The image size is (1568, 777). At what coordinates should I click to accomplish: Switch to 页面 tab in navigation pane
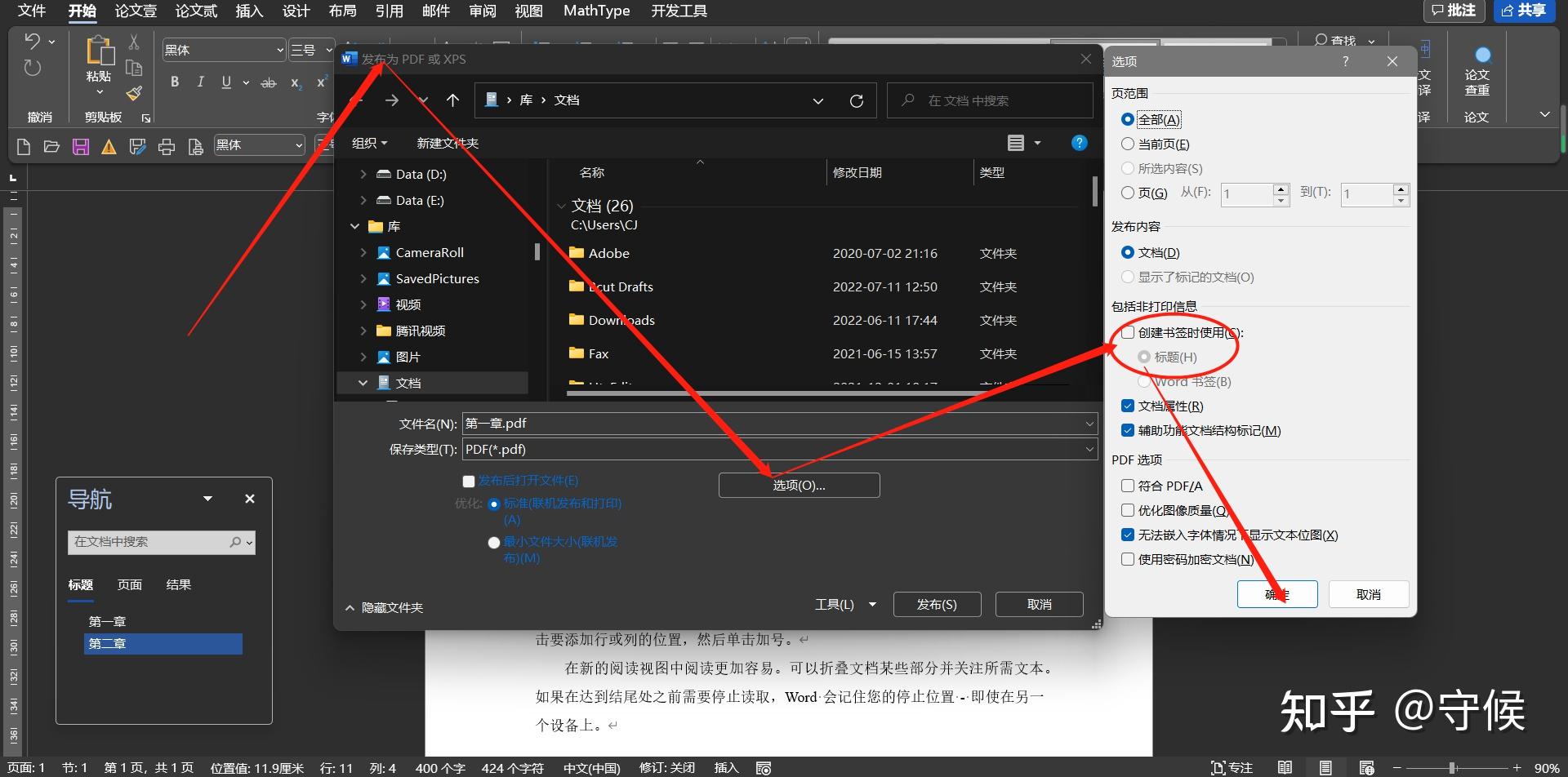[130, 585]
